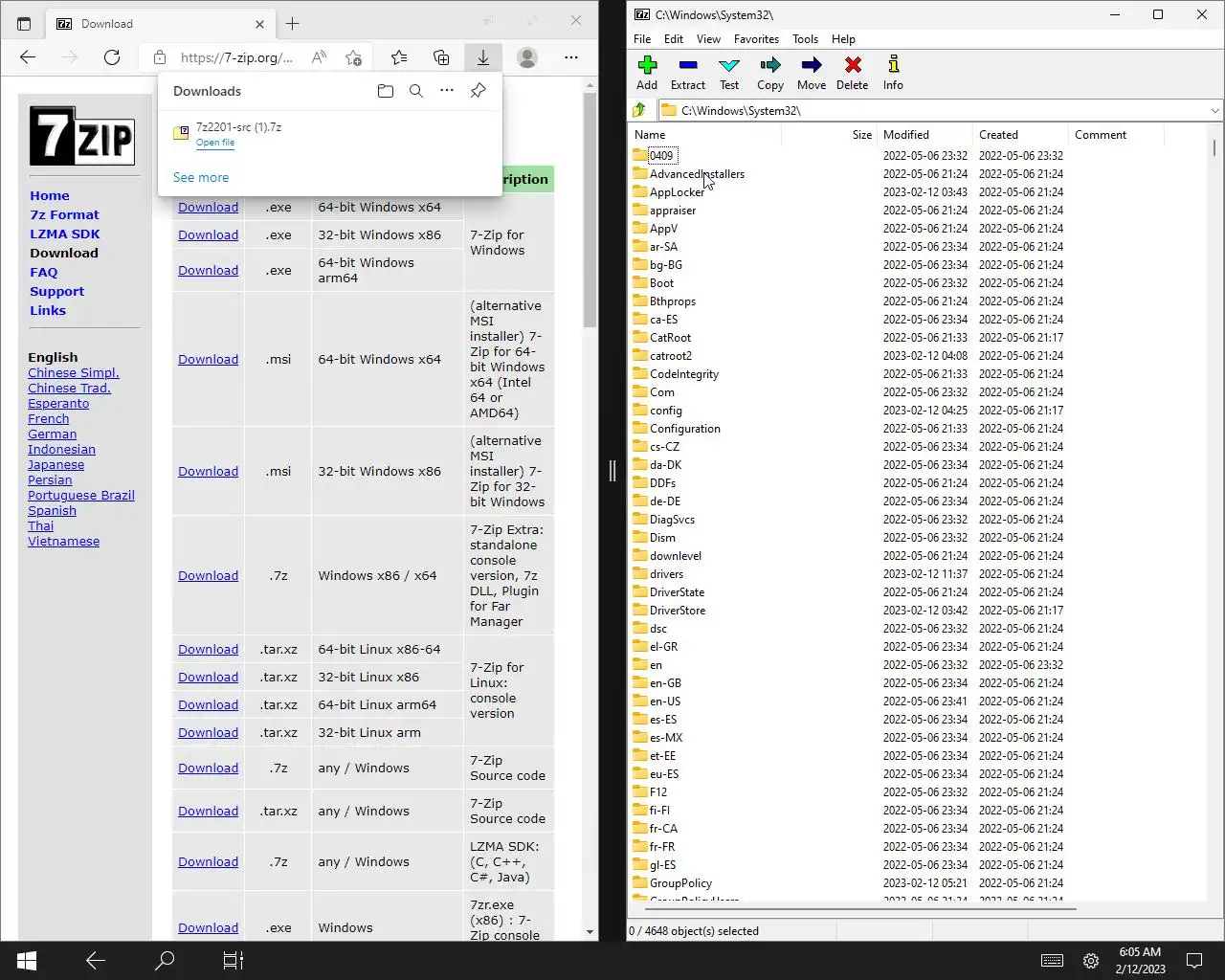This screenshot has width=1225, height=980.
Task: Select the AppLocker folder in 7-Zip
Action: click(677, 191)
